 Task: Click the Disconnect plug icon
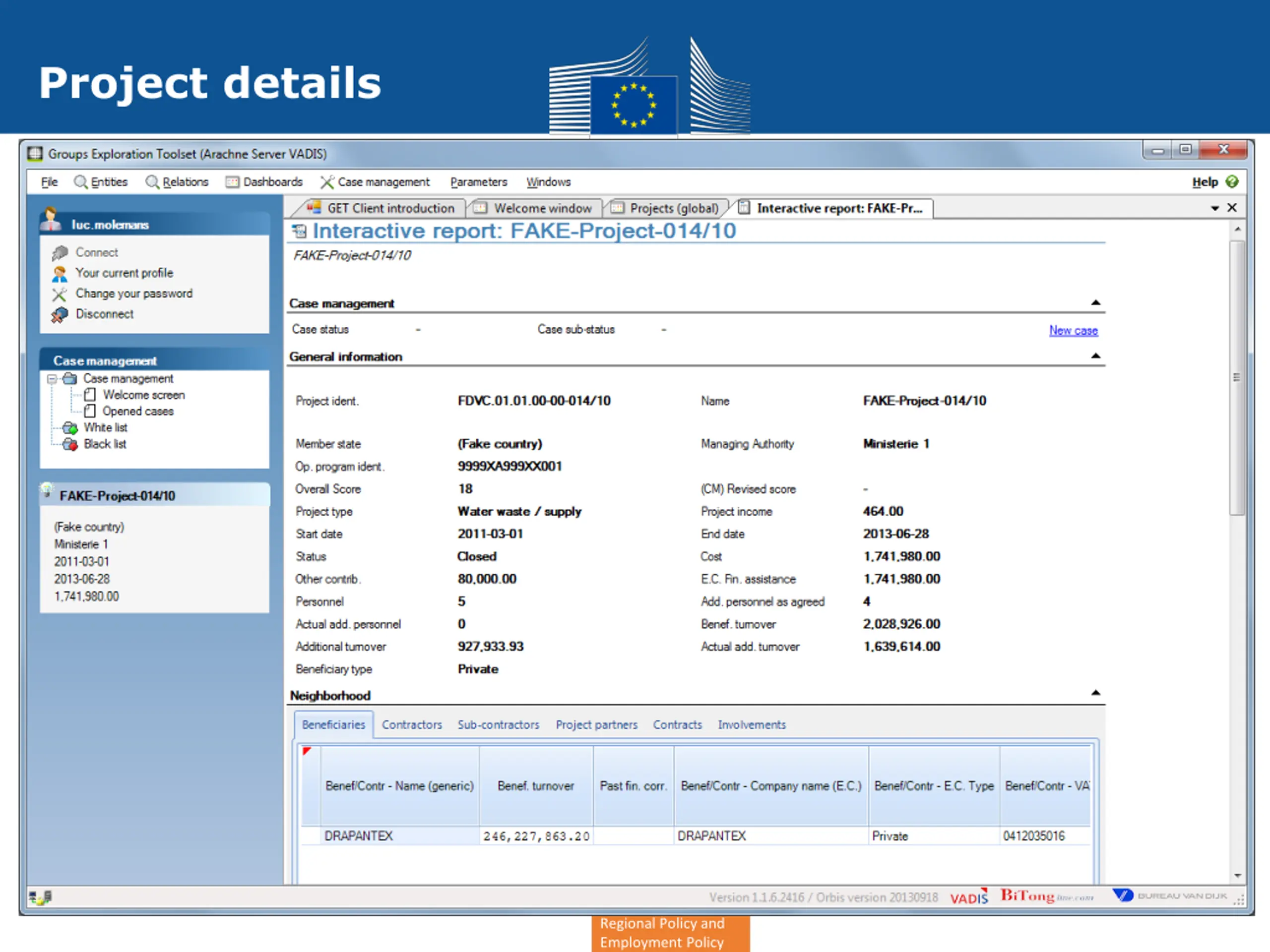point(60,314)
